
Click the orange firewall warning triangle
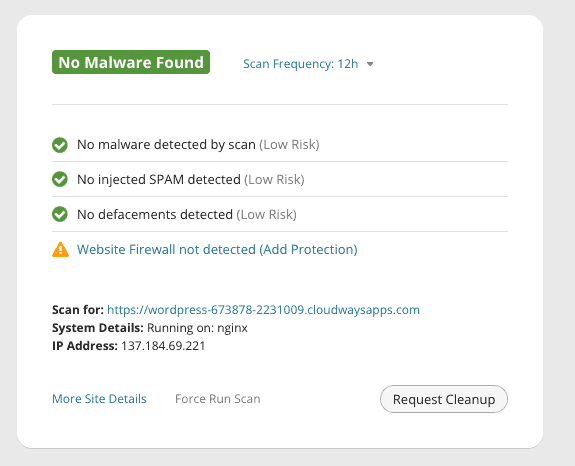pyautogui.click(x=61, y=250)
